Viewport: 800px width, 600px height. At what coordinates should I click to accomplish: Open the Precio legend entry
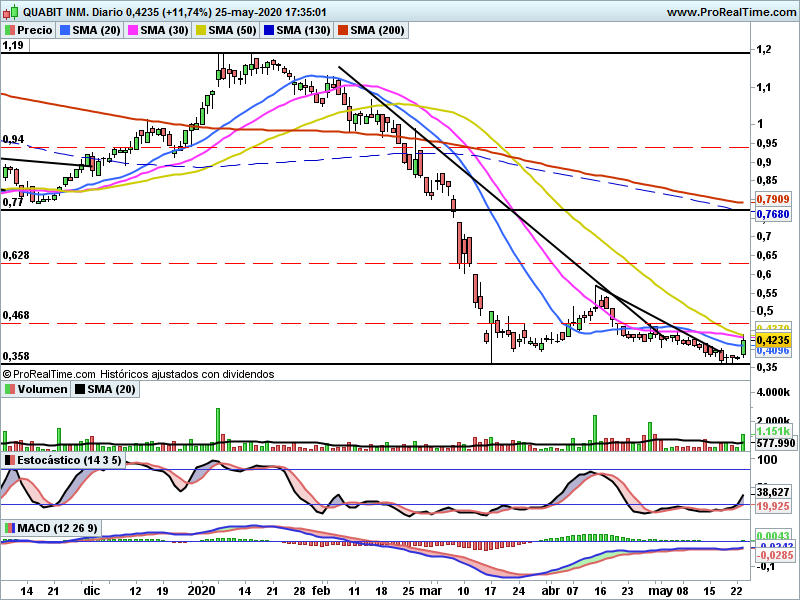click(x=29, y=30)
